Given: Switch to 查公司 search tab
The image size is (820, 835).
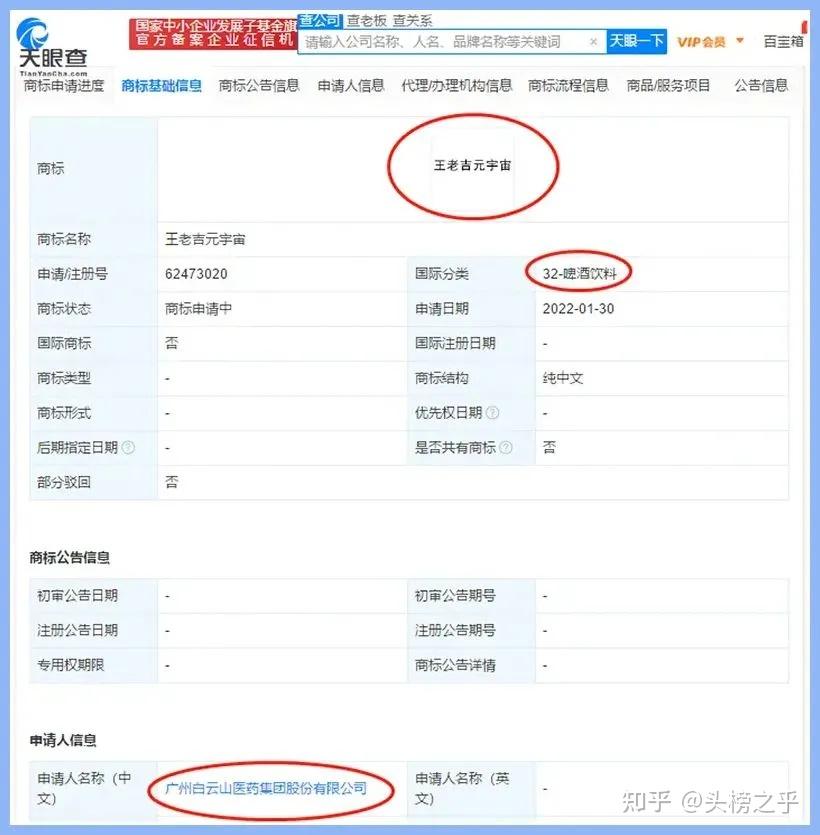Looking at the screenshot, I should pos(319,20).
